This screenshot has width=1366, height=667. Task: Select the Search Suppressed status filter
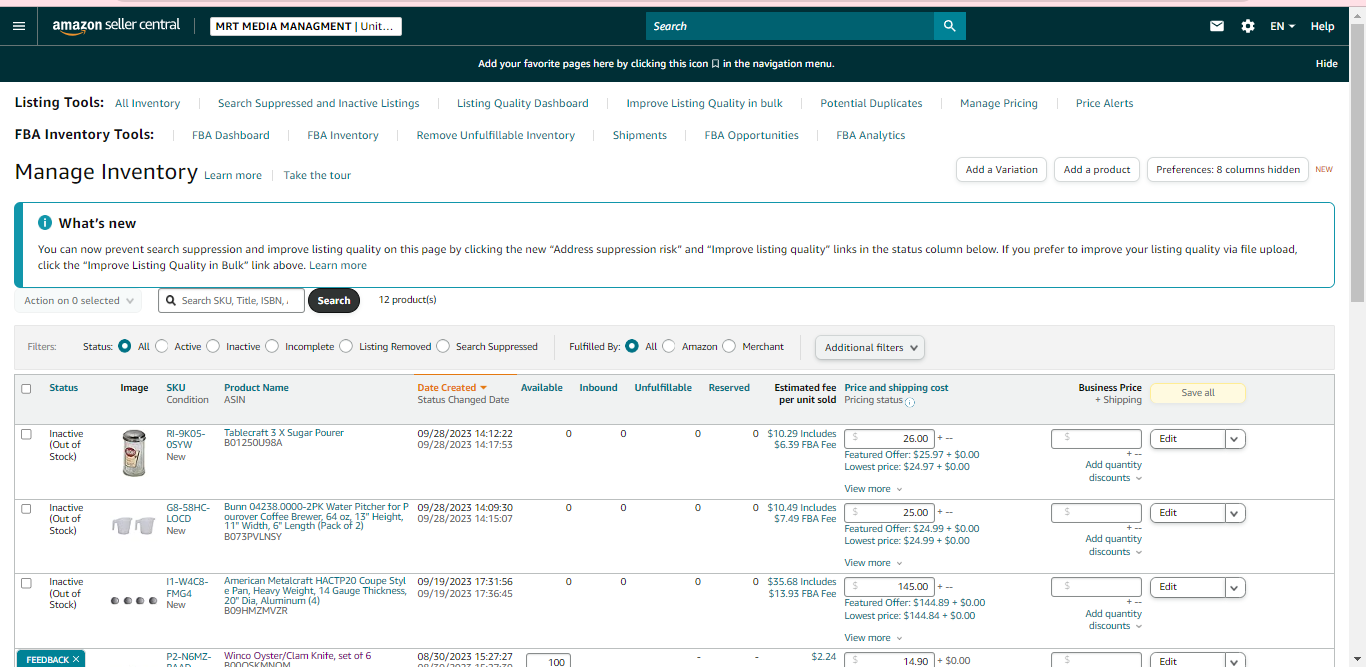443,346
